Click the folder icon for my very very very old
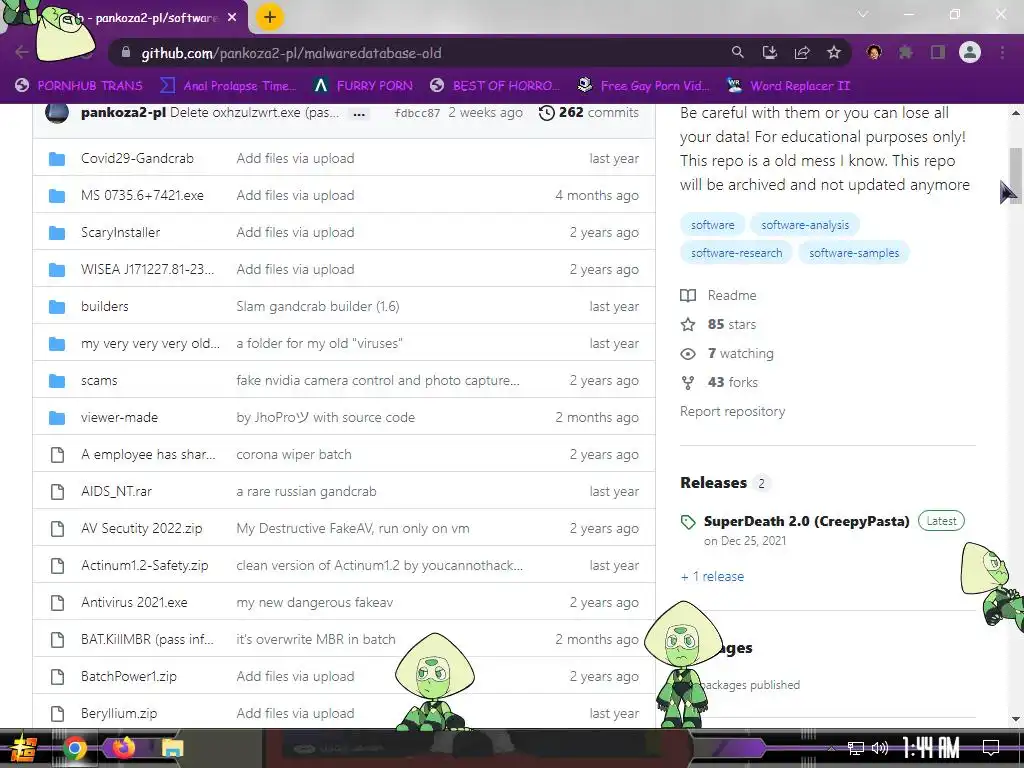Screen dimensions: 1024x768 (57, 344)
